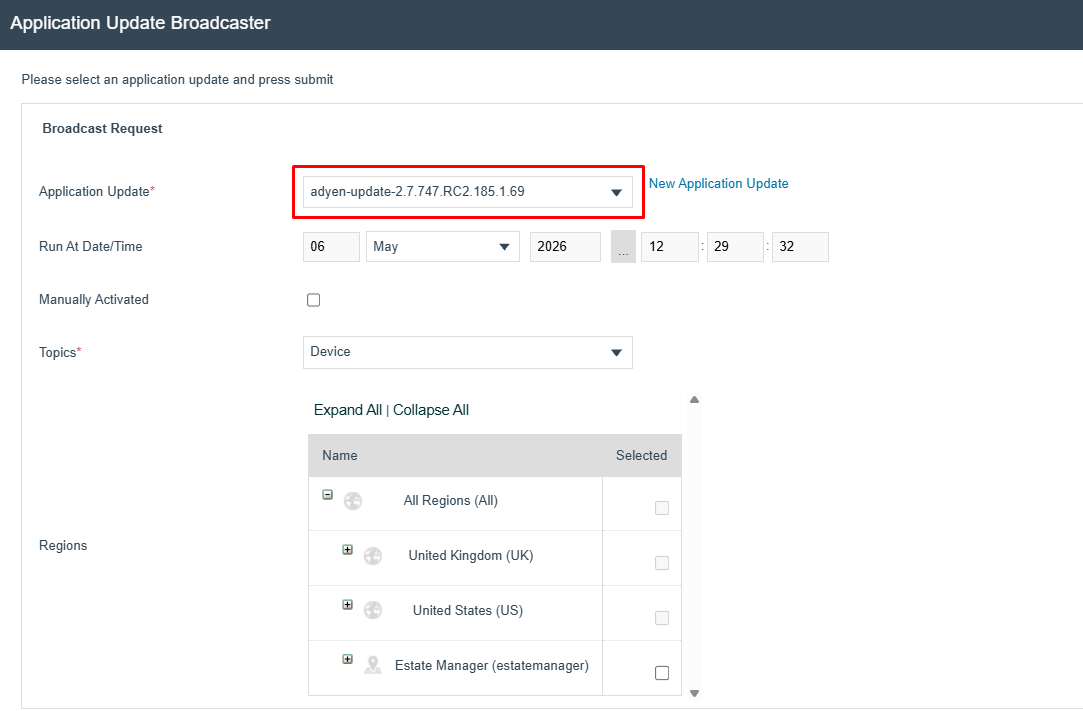
Task: Select the United States (US) checkbox
Action: pyautogui.click(x=662, y=618)
